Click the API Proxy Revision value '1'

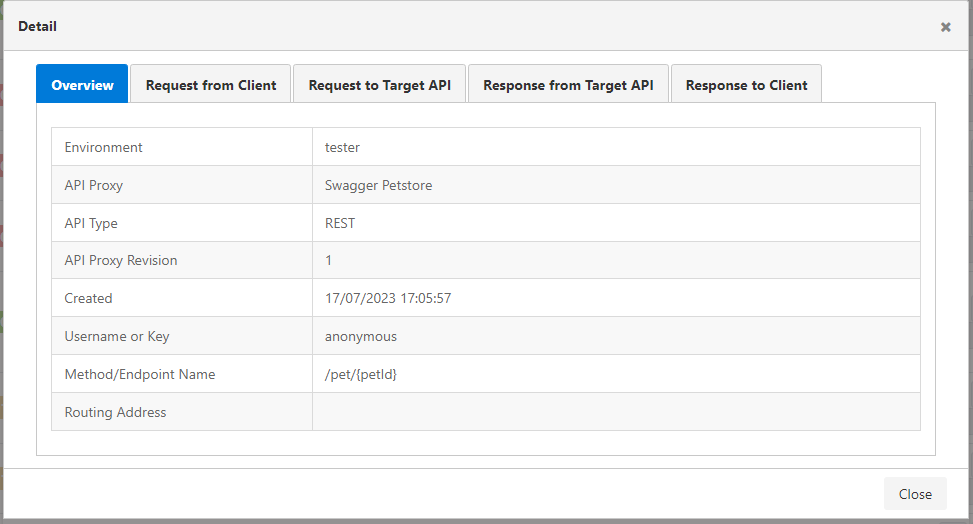(329, 260)
